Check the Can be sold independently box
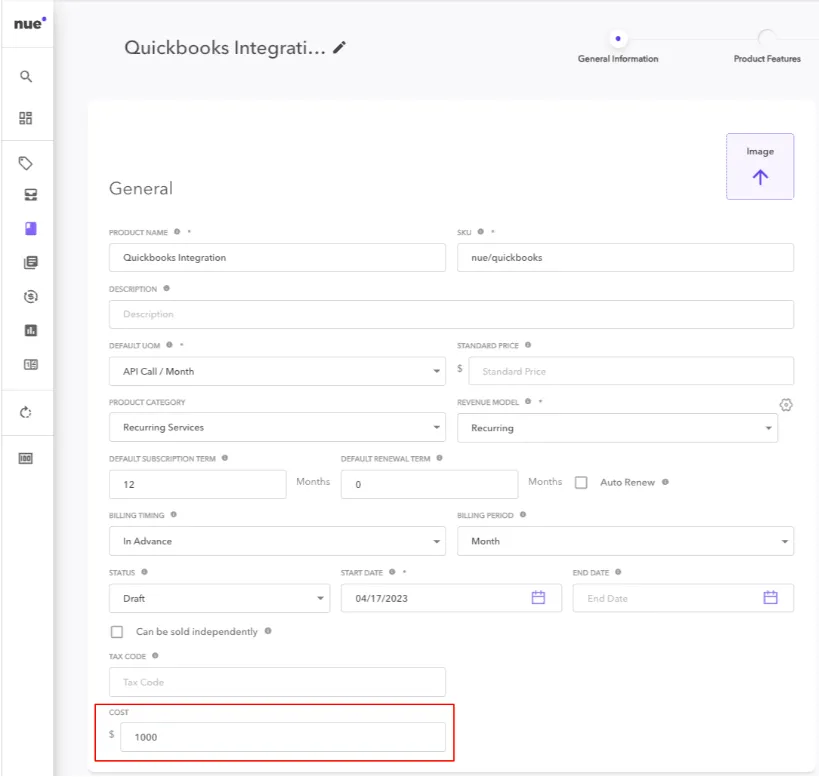 point(117,632)
